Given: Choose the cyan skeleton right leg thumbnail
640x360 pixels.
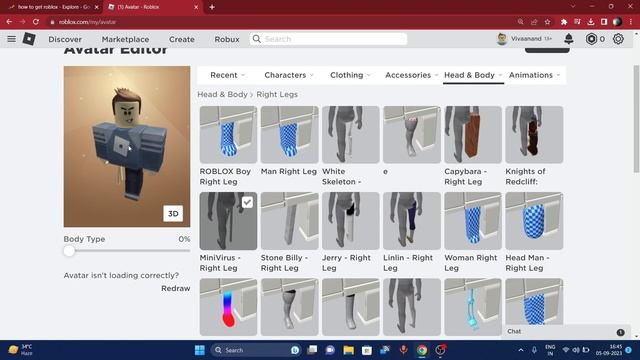Looking at the screenshot, I should pyautogui.click(x=473, y=307).
